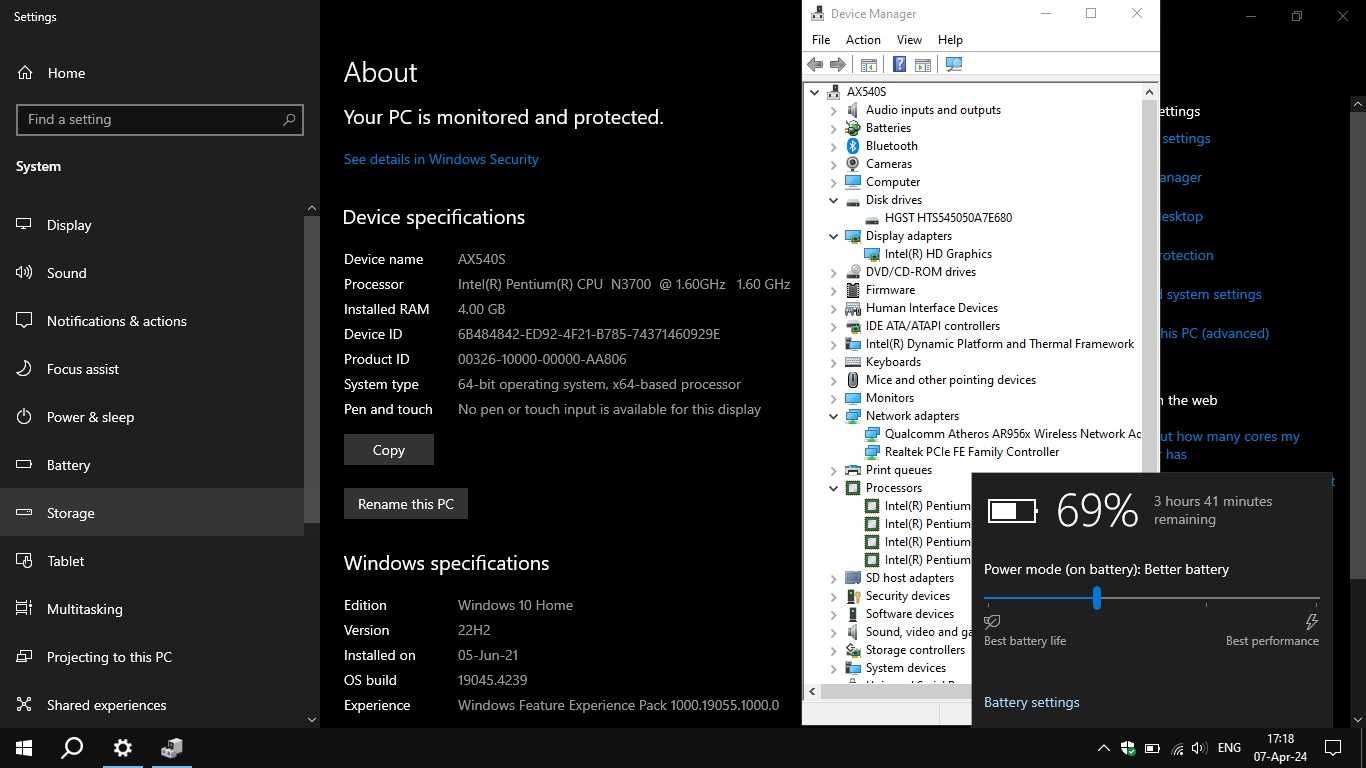Open the blue Help question-mark toolbar icon
This screenshot has width=1366, height=768.
(x=899, y=64)
